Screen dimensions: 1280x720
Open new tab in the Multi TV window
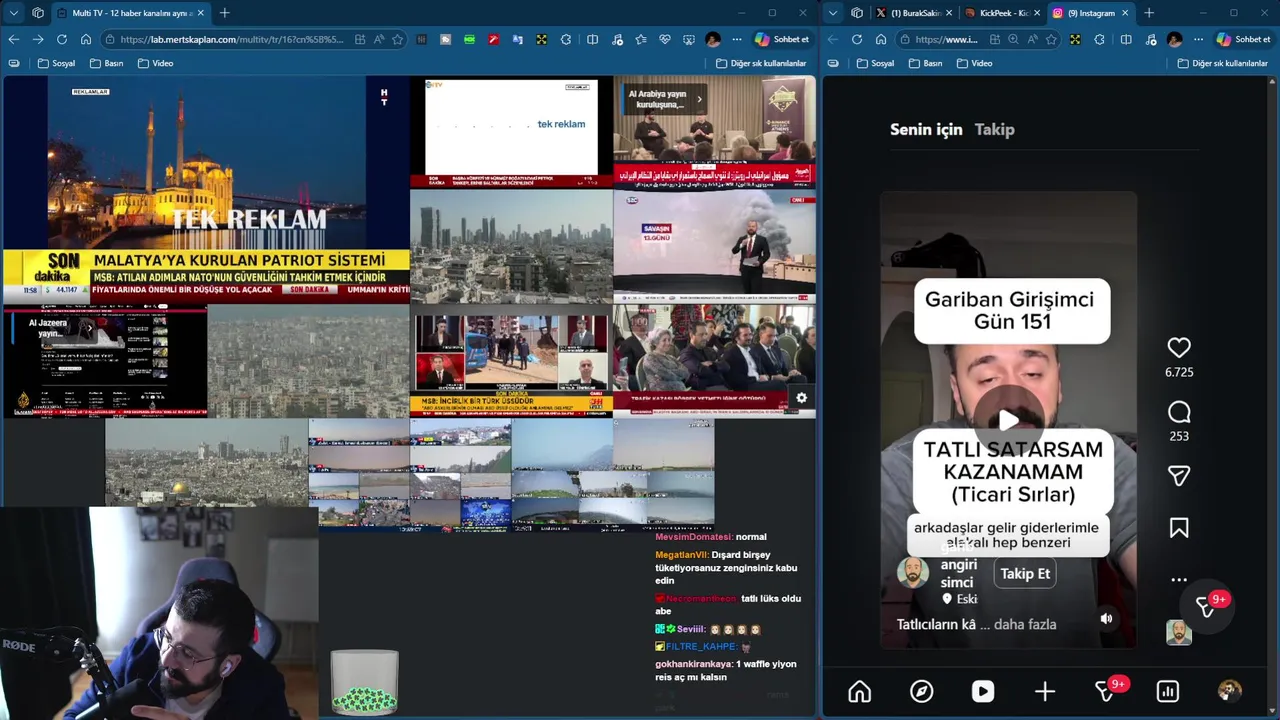click(x=224, y=13)
